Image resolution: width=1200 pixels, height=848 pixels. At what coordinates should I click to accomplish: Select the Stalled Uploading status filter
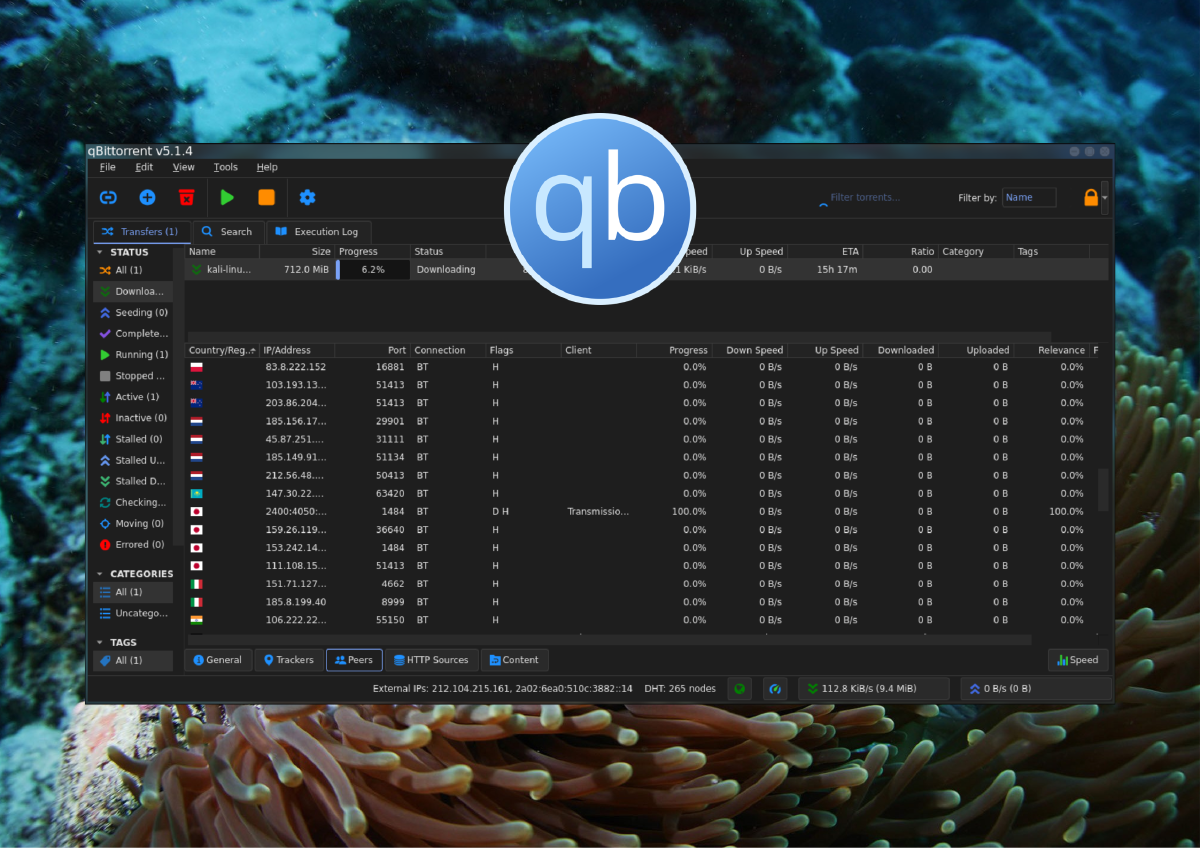click(x=133, y=460)
